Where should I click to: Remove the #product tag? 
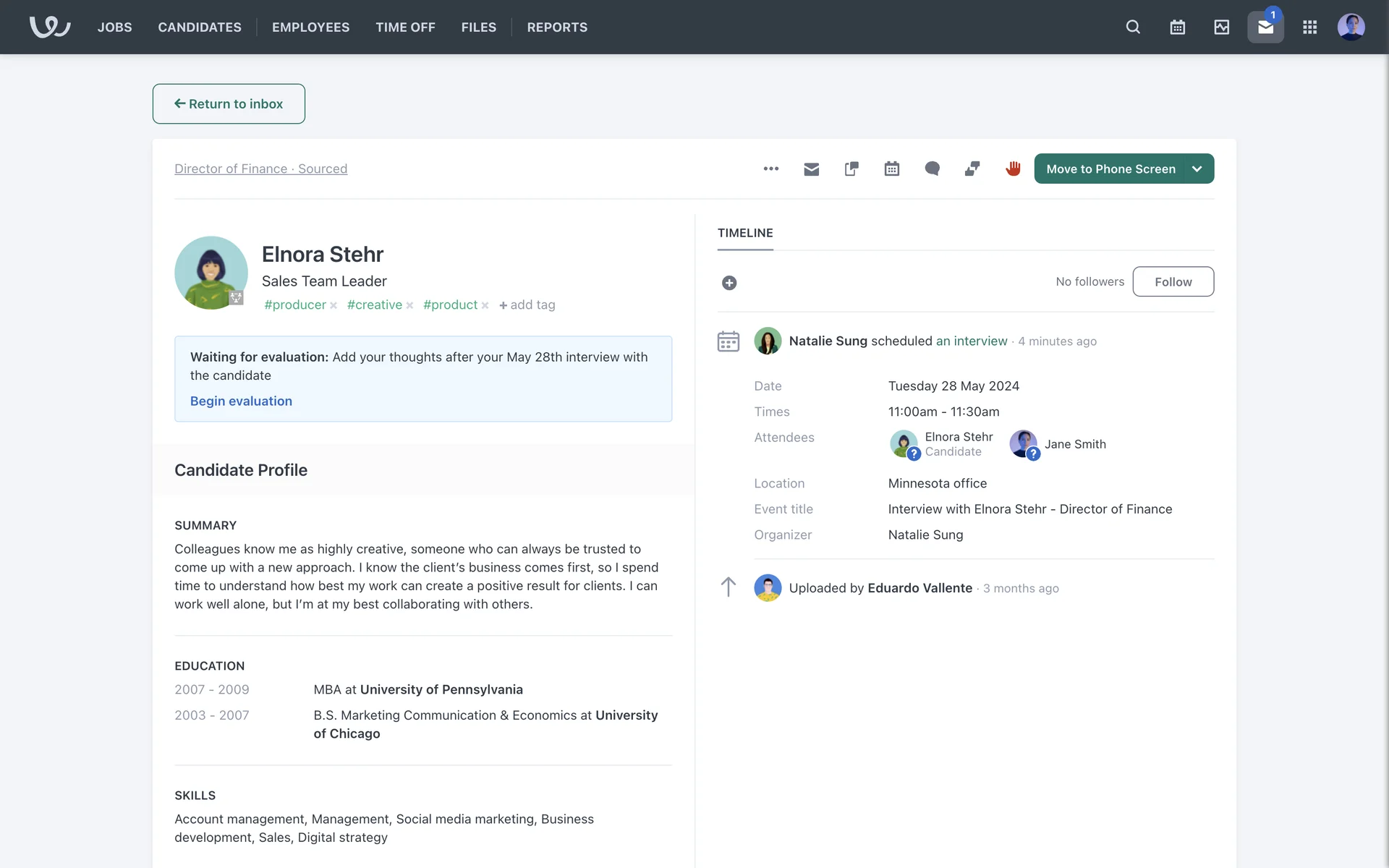tap(485, 306)
